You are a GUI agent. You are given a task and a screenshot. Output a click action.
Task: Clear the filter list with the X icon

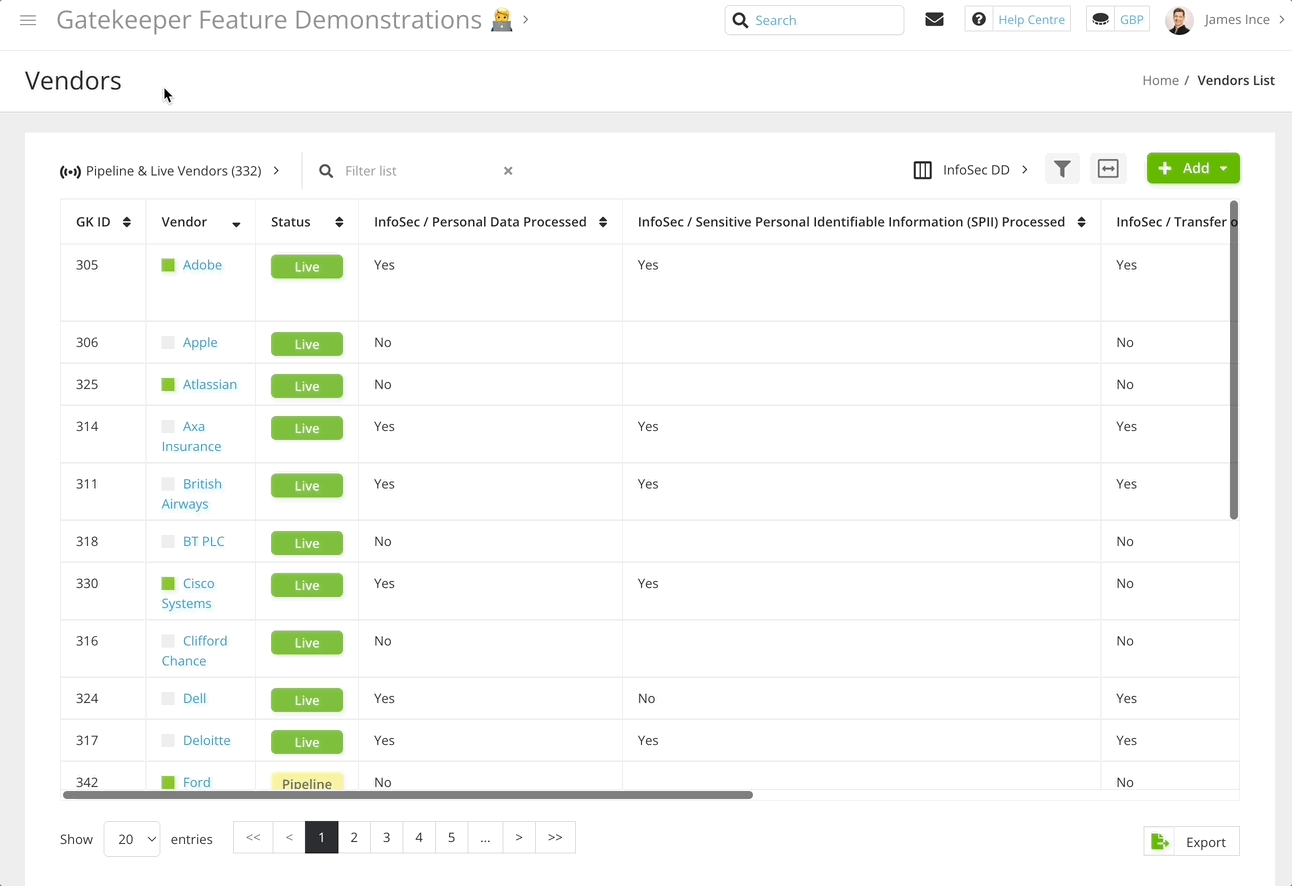click(508, 170)
